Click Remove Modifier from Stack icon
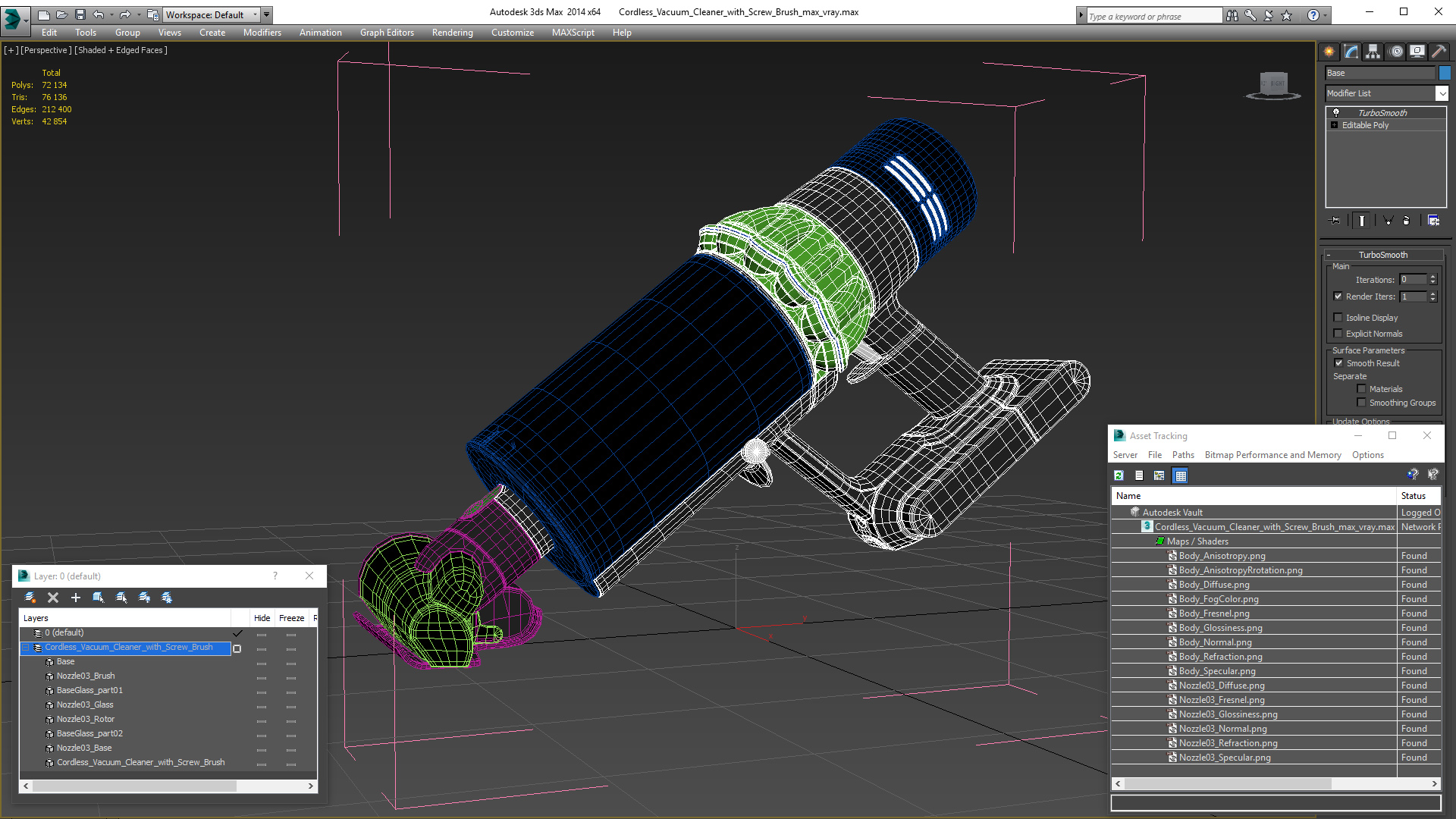 tap(1407, 221)
